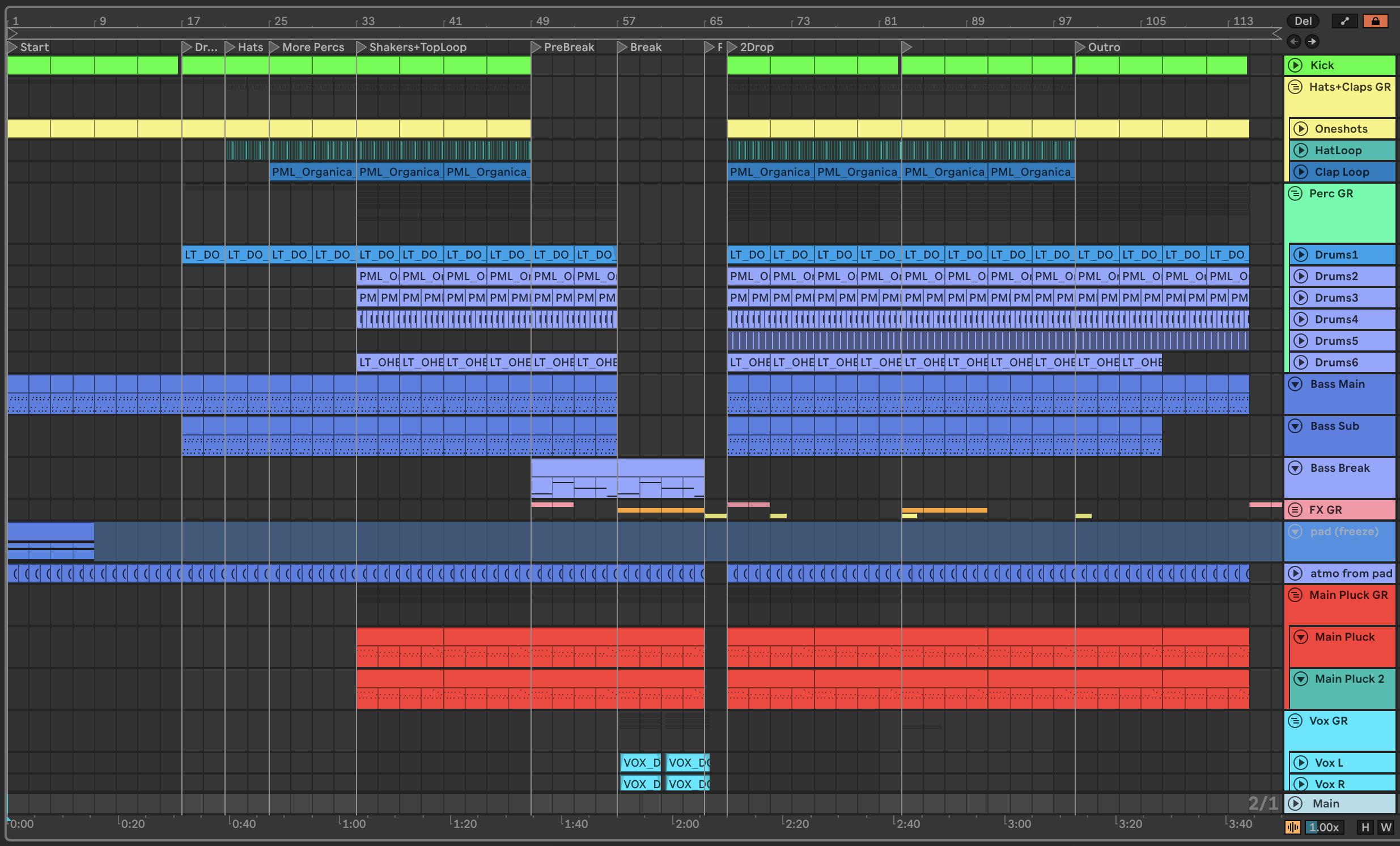This screenshot has width=1400, height=846.
Task: Click the W optimize width button
Action: (x=1386, y=827)
